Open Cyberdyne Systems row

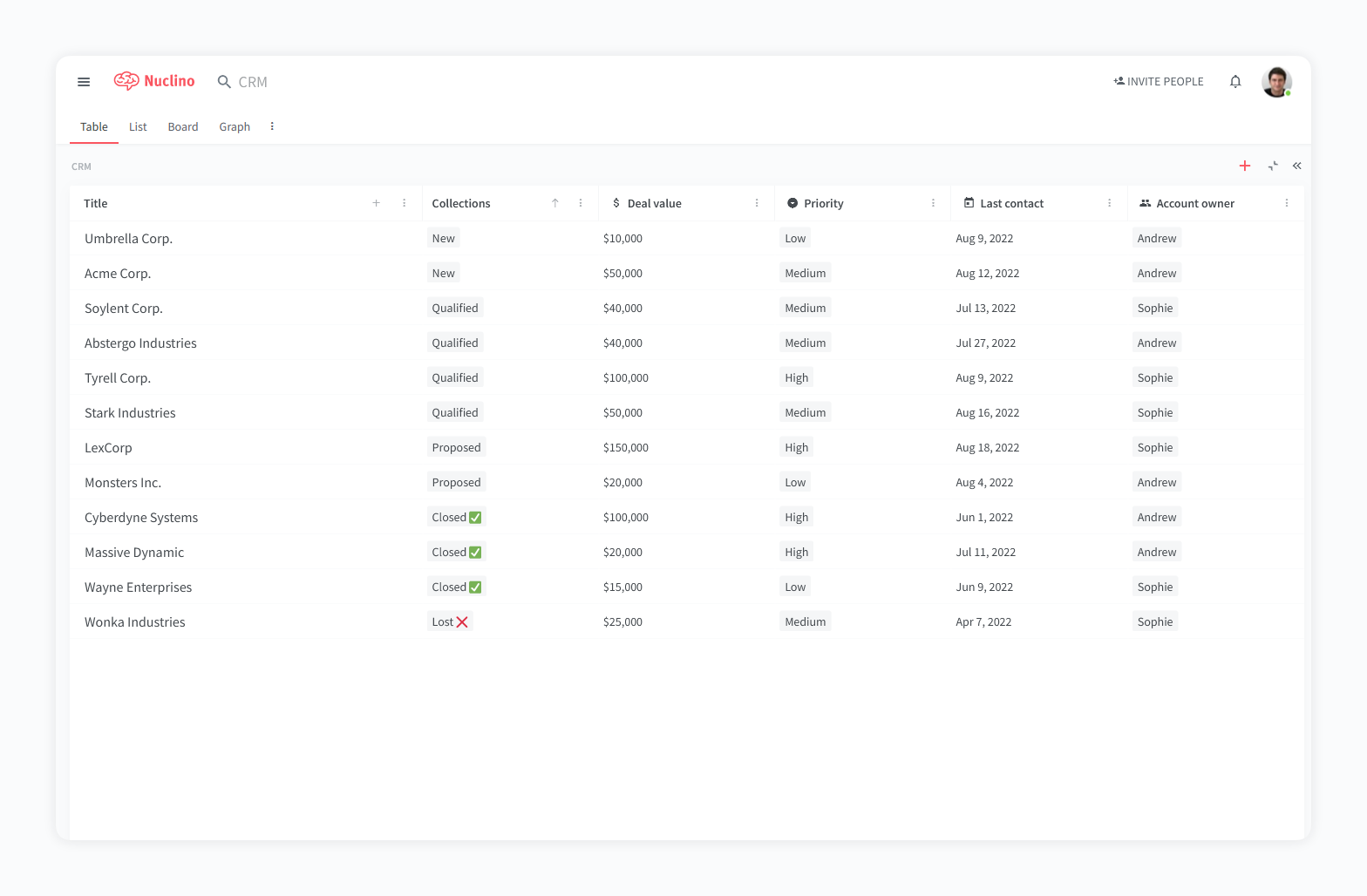coord(141,518)
